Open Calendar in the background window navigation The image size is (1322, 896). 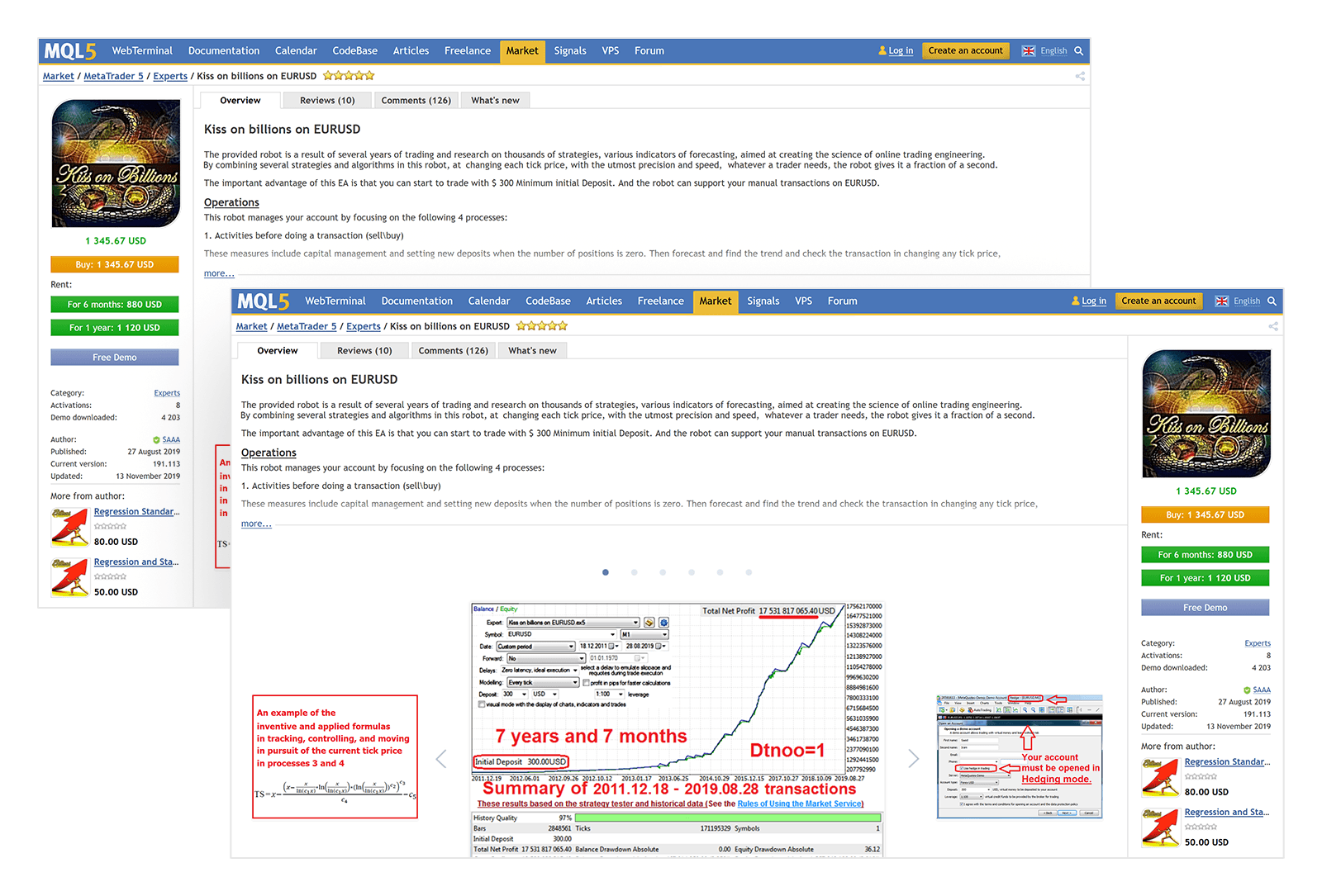click(296, 51)
